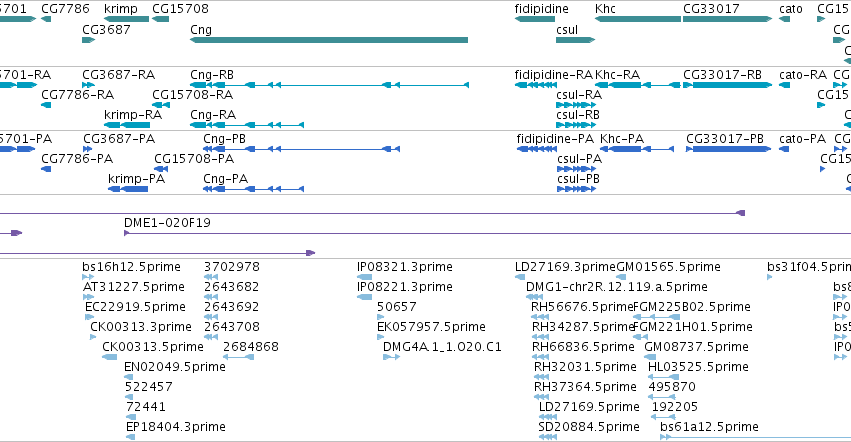Select CK00313.3prime EST label
The image size is (851, 442).
pyautogui.click(x=141, y=327)
